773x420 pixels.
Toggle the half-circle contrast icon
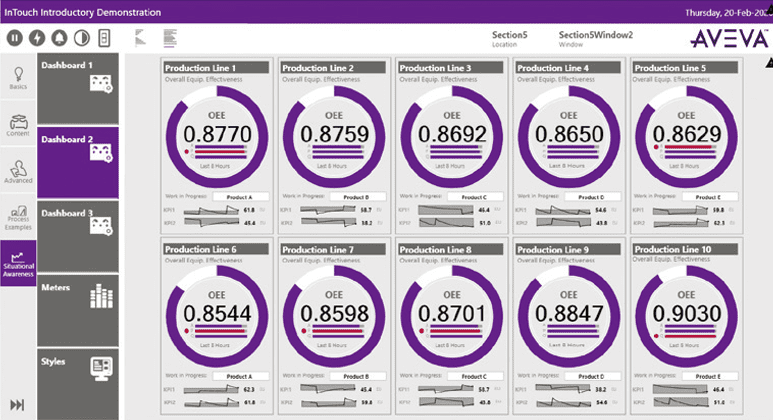click(x=81, y=38)
